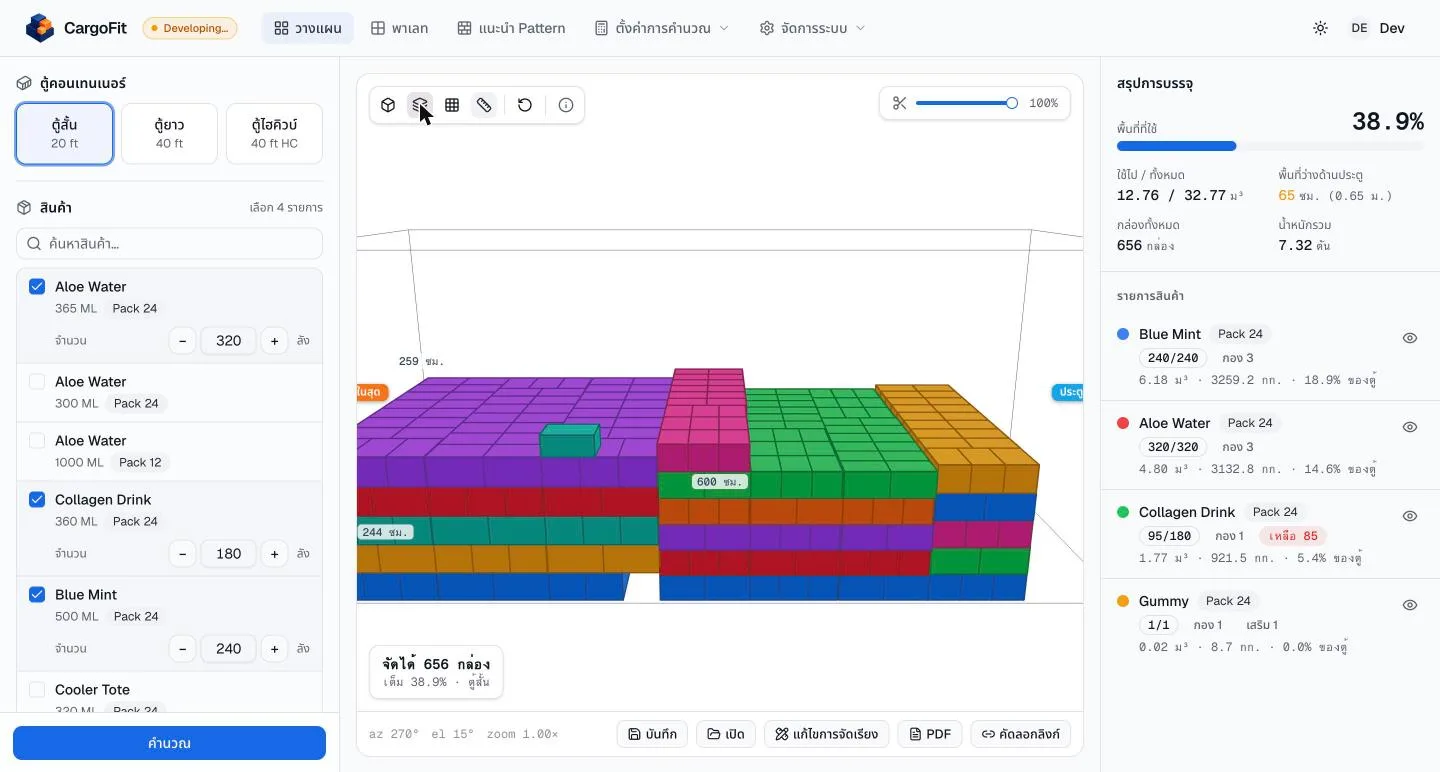The height and width of the screenshot is (772, 1440).
Task: Hide Aloe Water with its eye icon
Action: pos(1410,427)
